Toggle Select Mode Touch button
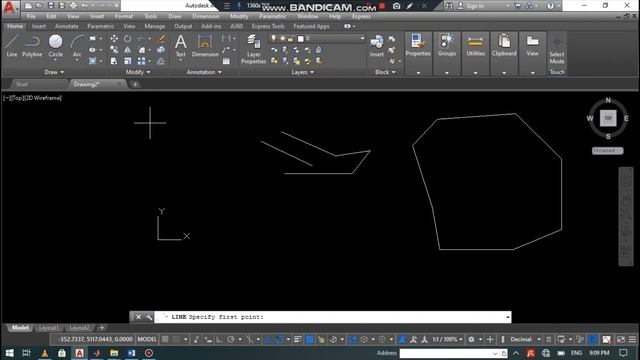 click(x=557, y=54)
